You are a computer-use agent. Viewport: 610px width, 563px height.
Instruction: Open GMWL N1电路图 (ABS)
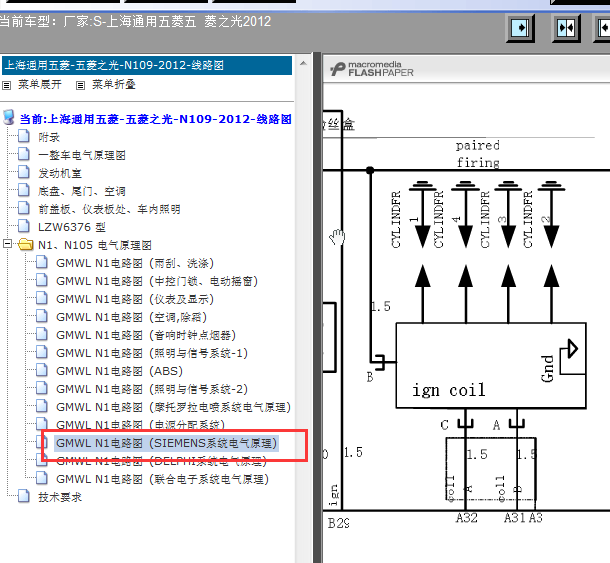point(119,371)
